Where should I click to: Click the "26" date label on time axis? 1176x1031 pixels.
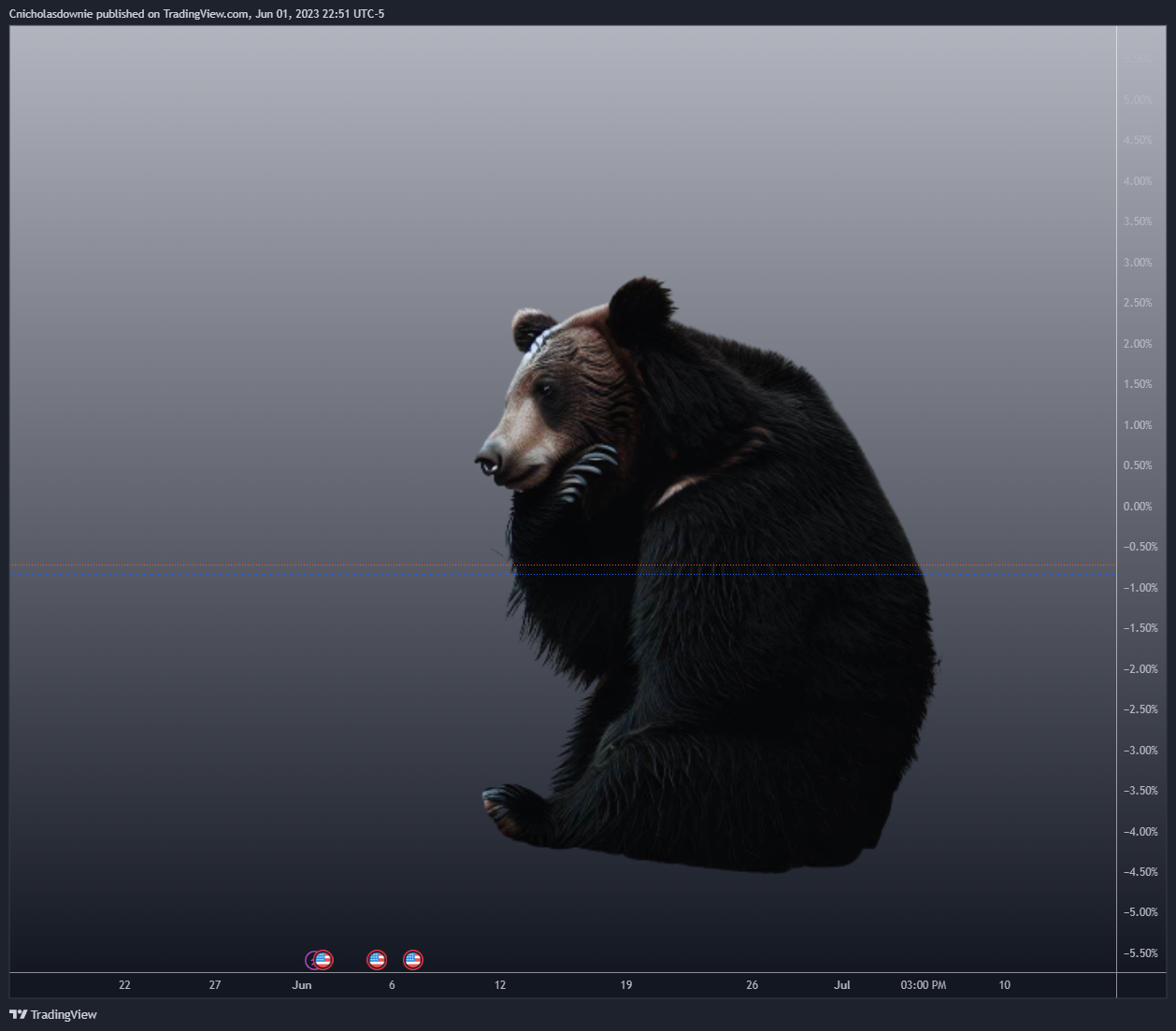753,985
